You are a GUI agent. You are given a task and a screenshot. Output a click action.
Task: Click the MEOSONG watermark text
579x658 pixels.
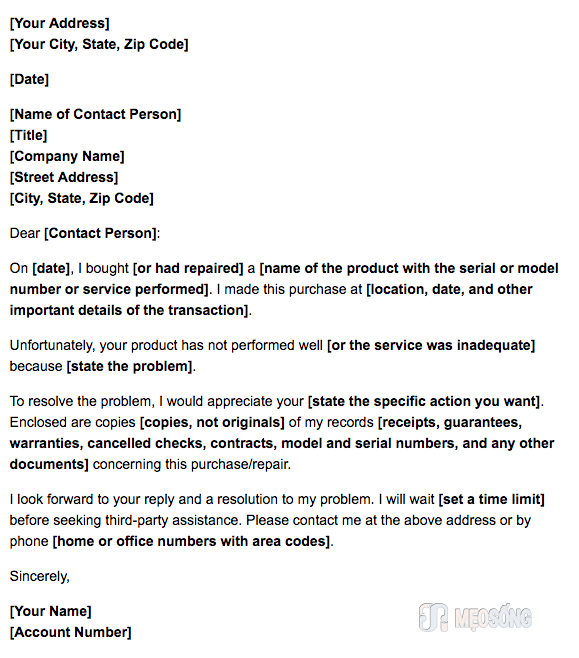(x=493, y=618)
